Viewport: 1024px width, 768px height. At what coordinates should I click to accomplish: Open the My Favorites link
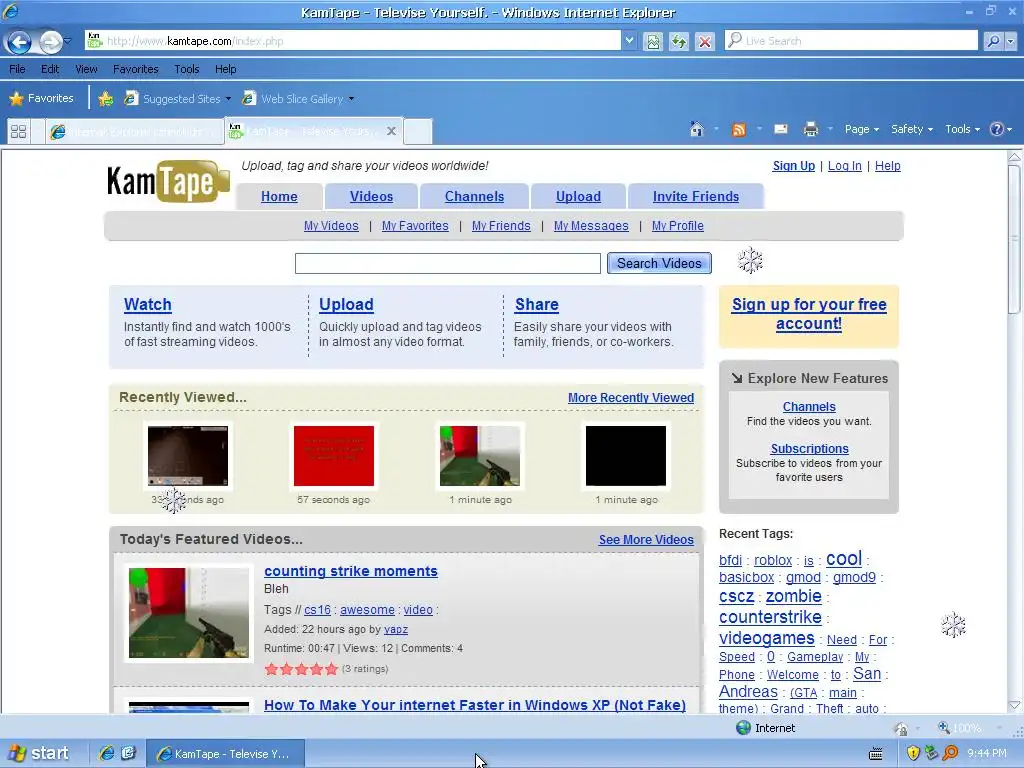tap(415, 226)
